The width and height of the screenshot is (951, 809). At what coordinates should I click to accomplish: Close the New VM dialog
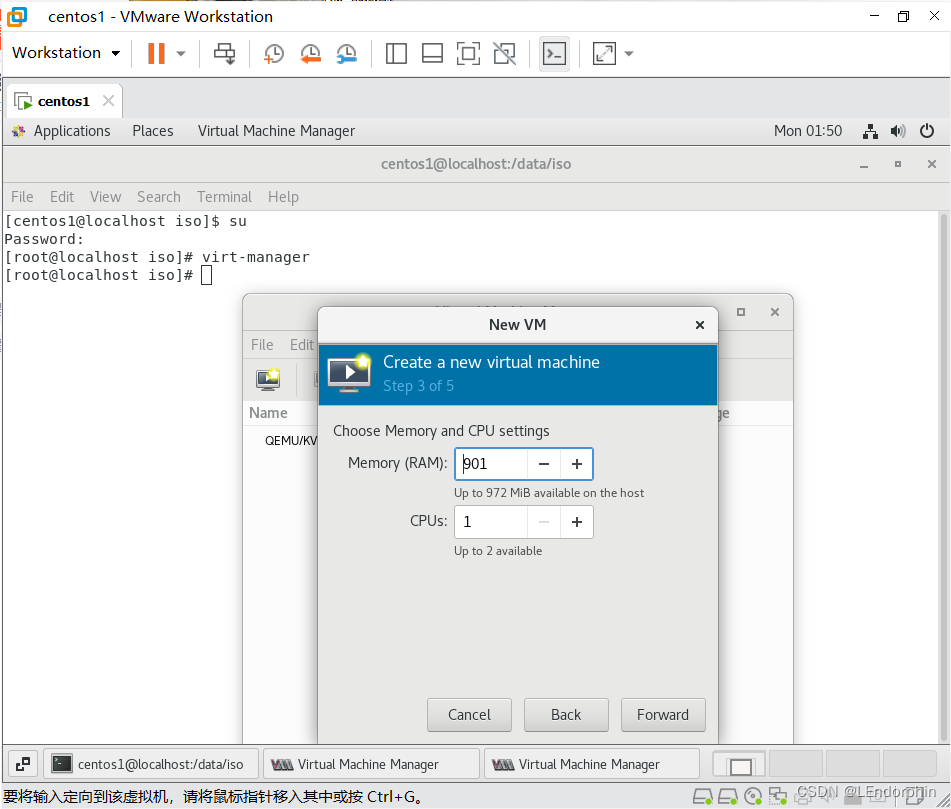point(700,325)
